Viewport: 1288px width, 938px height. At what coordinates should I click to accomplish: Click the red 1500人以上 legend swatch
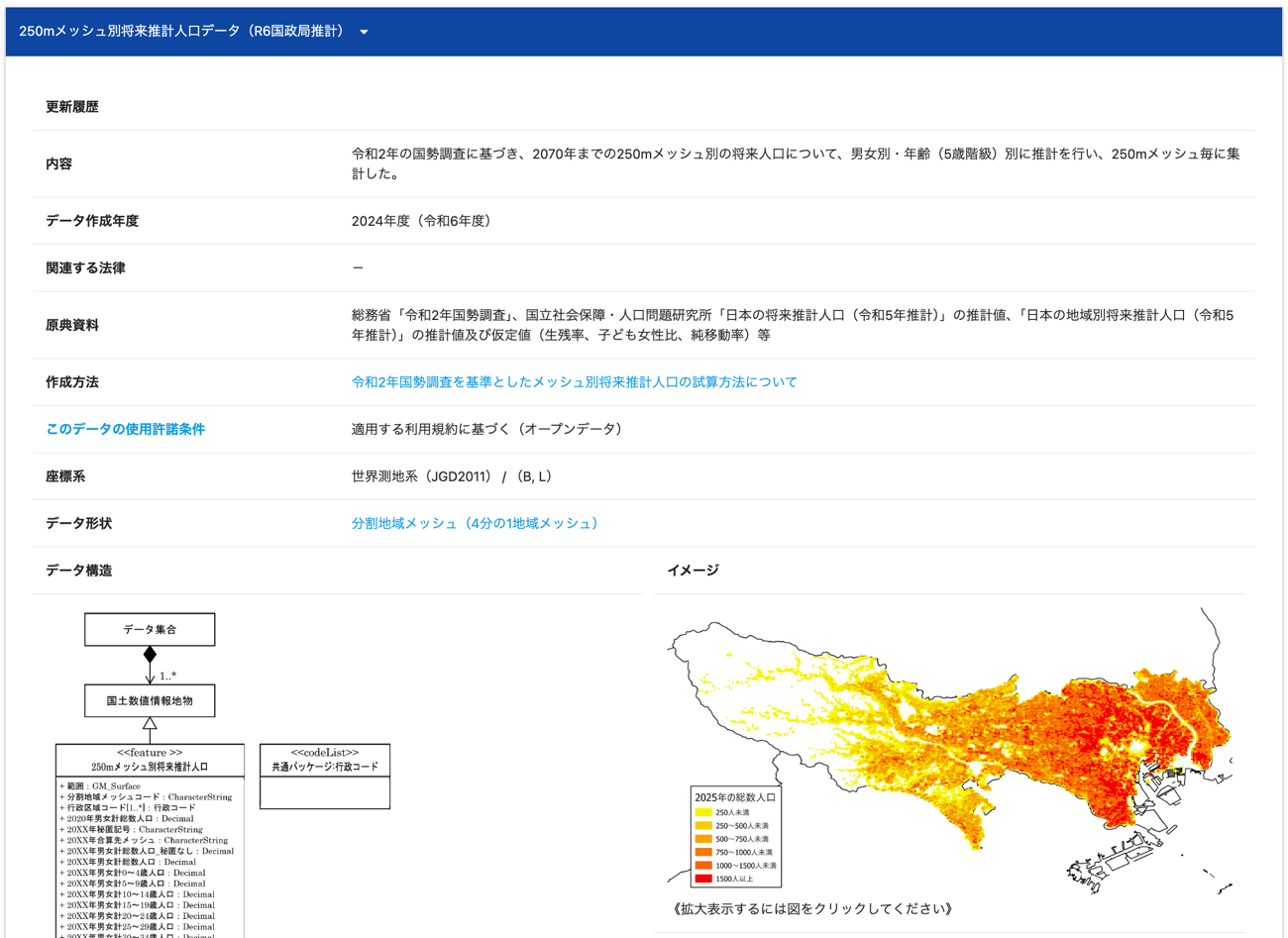[x=703, y=879]
